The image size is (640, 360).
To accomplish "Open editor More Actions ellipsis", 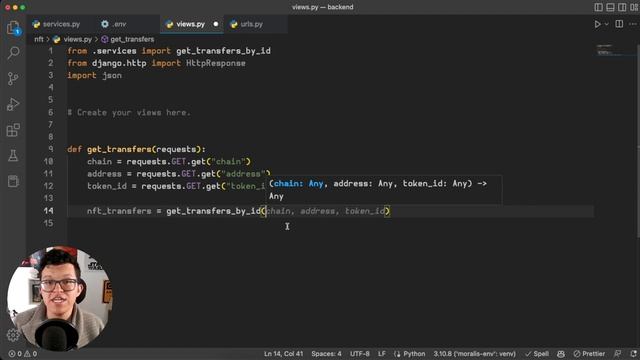I will 633,24.
